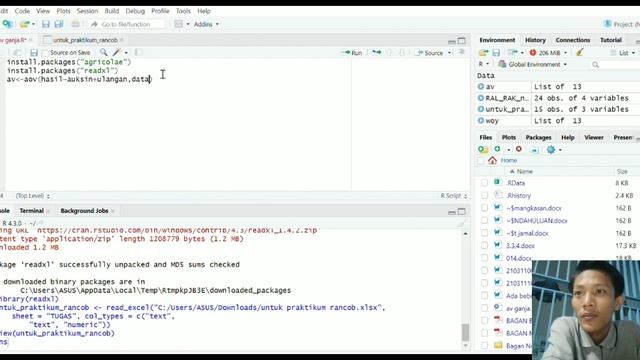Open the Code menu
640x360 pixels.
[22, 11]
